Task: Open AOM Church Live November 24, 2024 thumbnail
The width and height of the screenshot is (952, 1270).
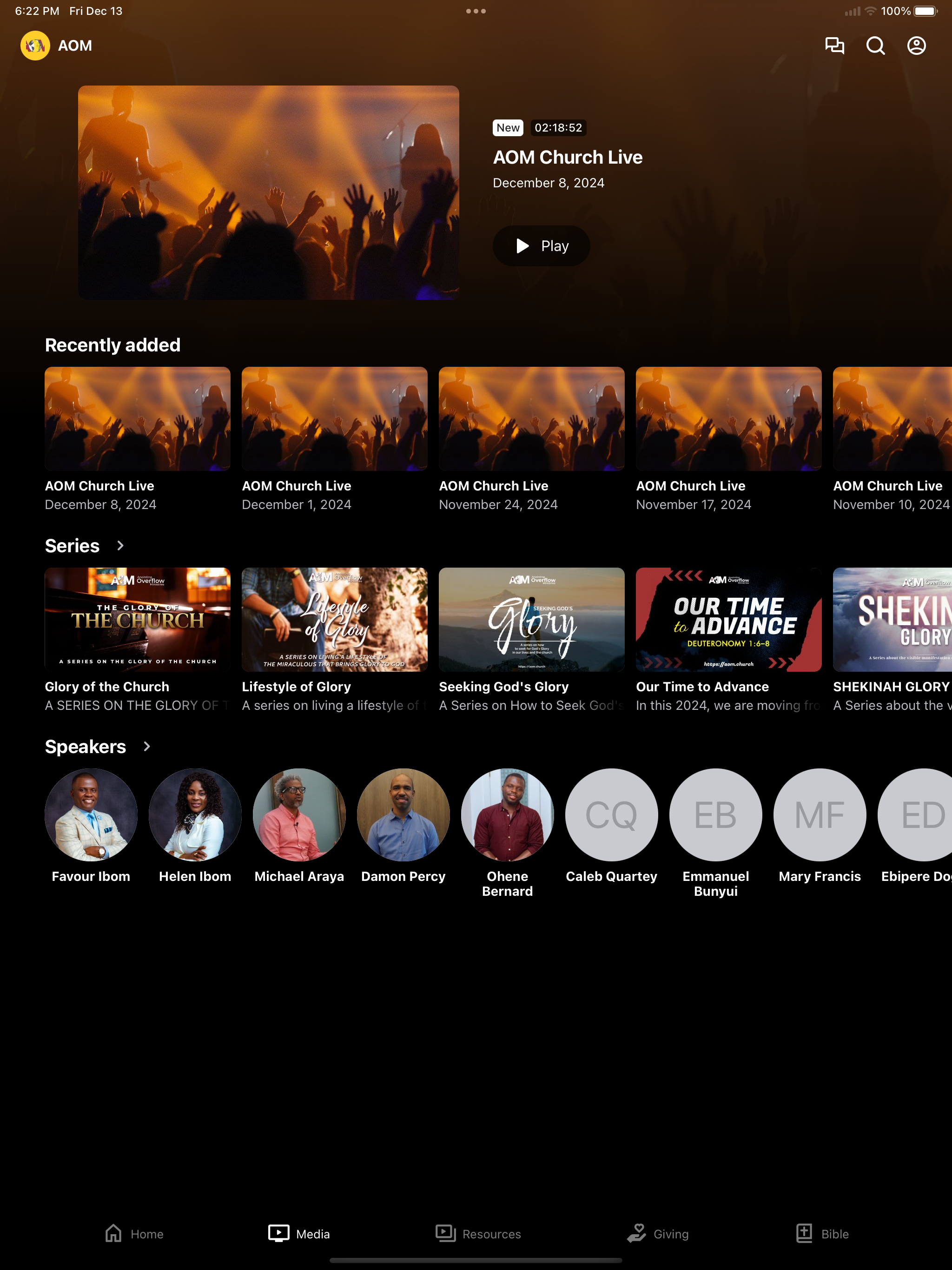Action: coord(532,419)
